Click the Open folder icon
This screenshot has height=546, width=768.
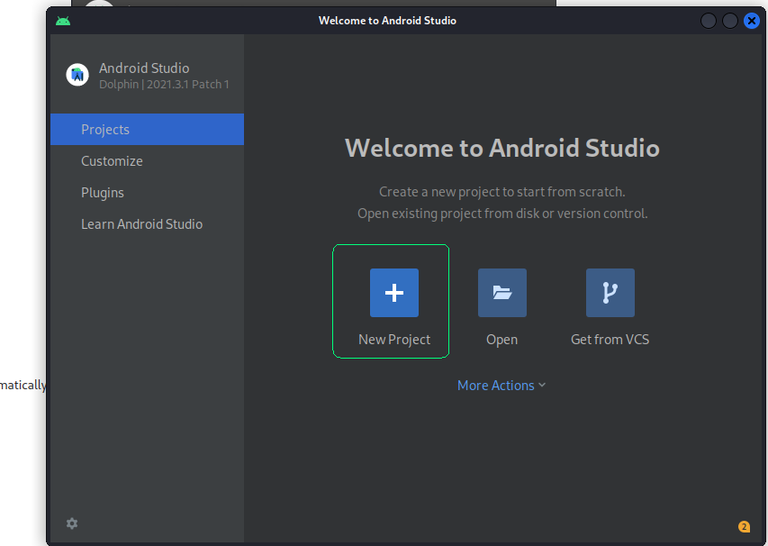(x=502, y=293)
